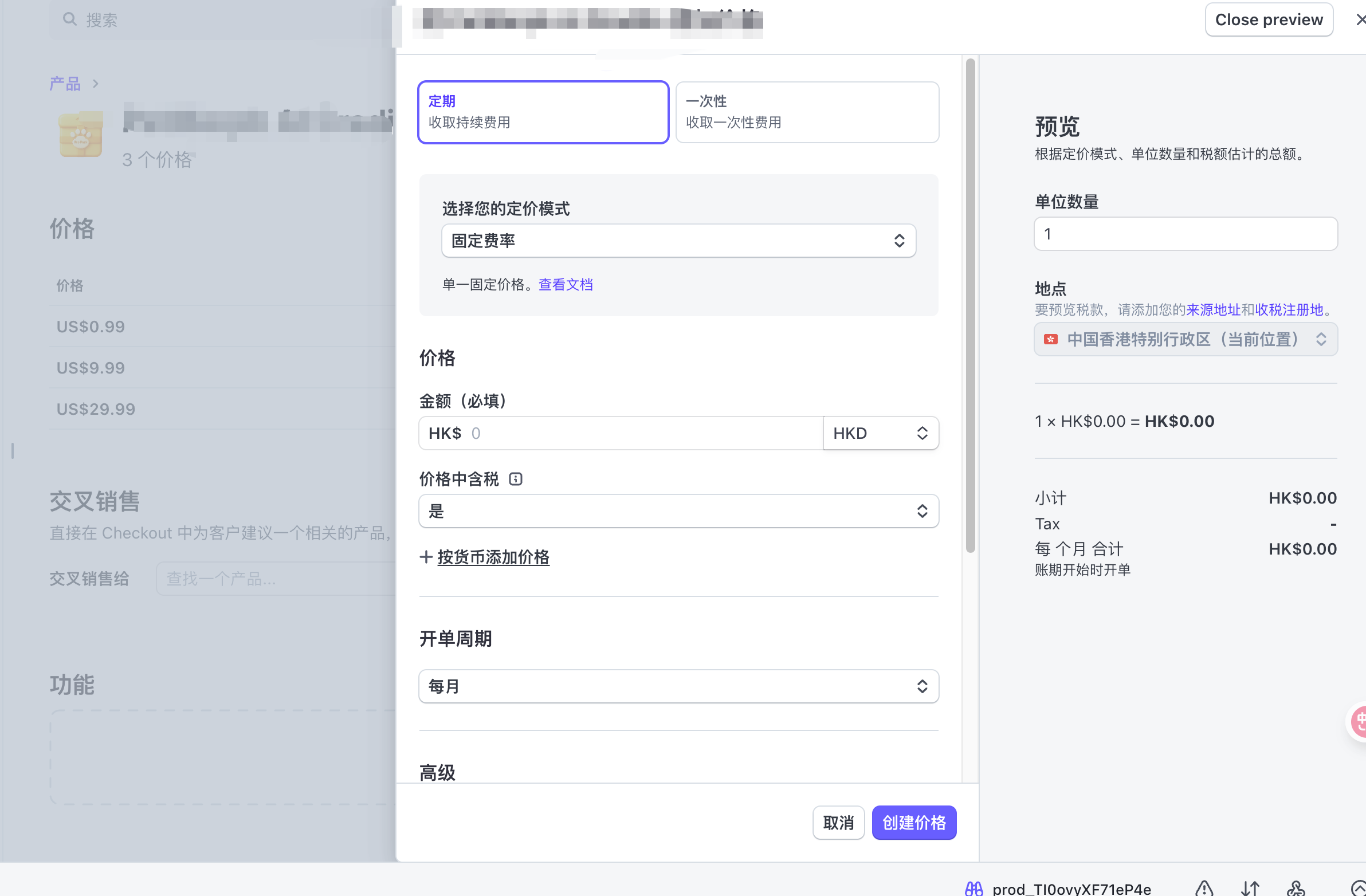Open the 固定费率 pricing model dropdown

pyautogui.click(x=678, y=241)
